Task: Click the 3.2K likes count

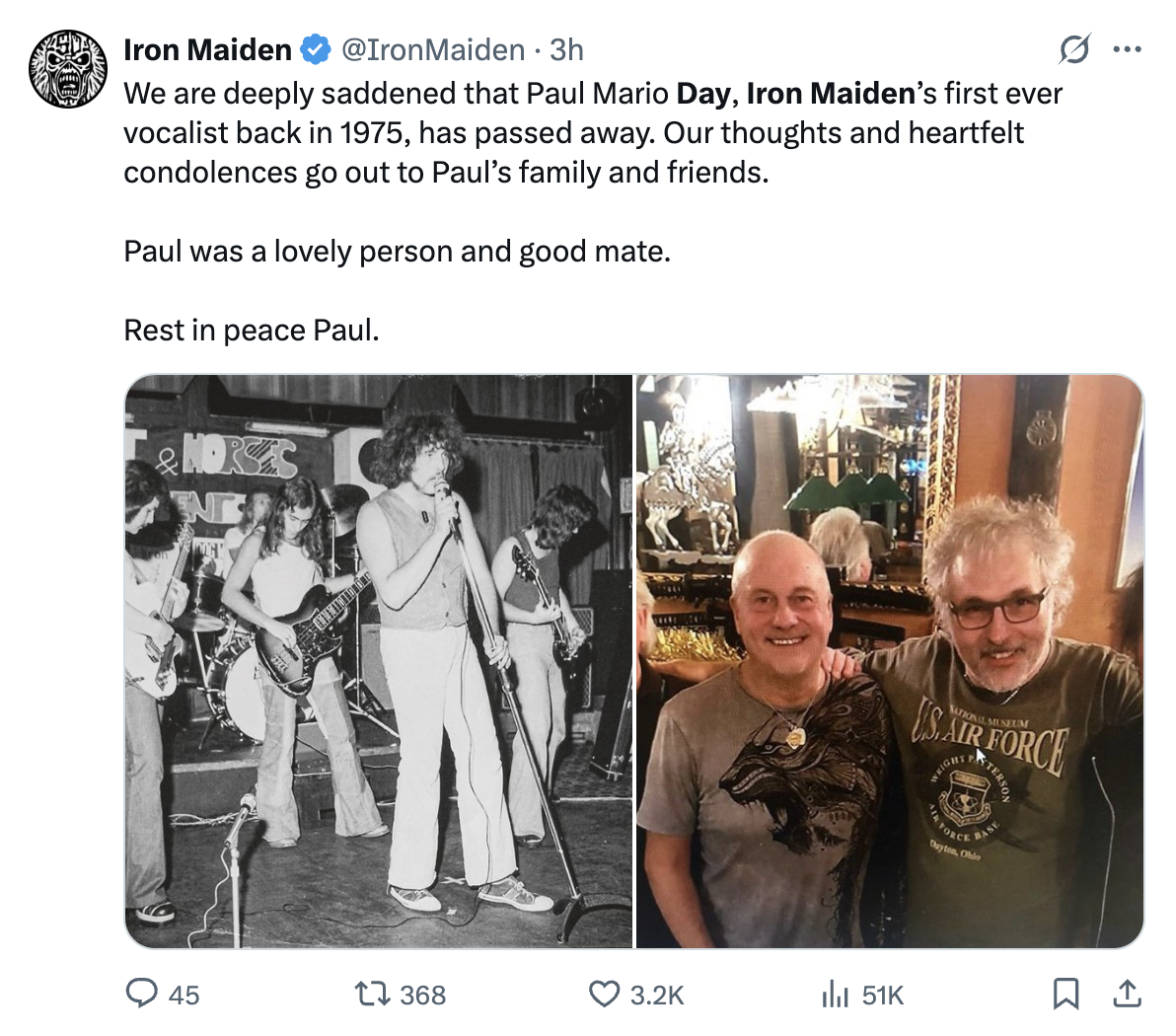Action: [657, 995]
